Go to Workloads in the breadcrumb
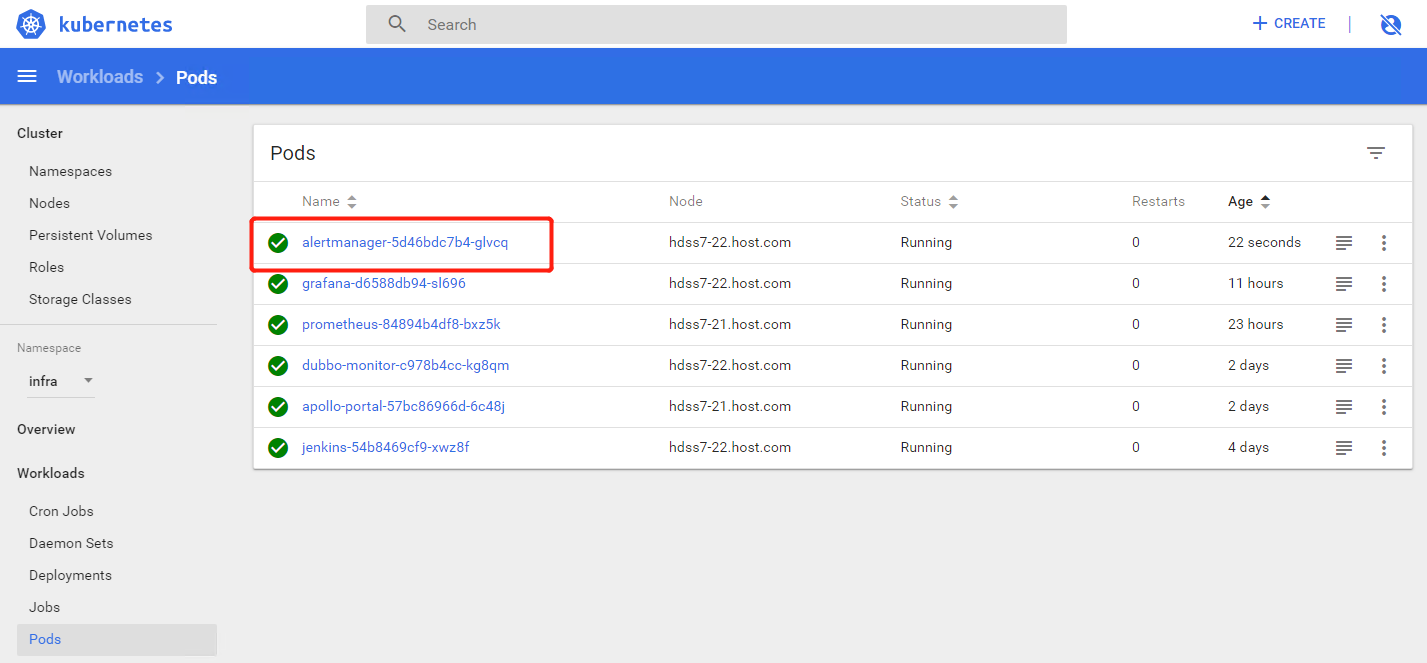This screenshot has height=663, width=1427. click(x=100, y=77)
